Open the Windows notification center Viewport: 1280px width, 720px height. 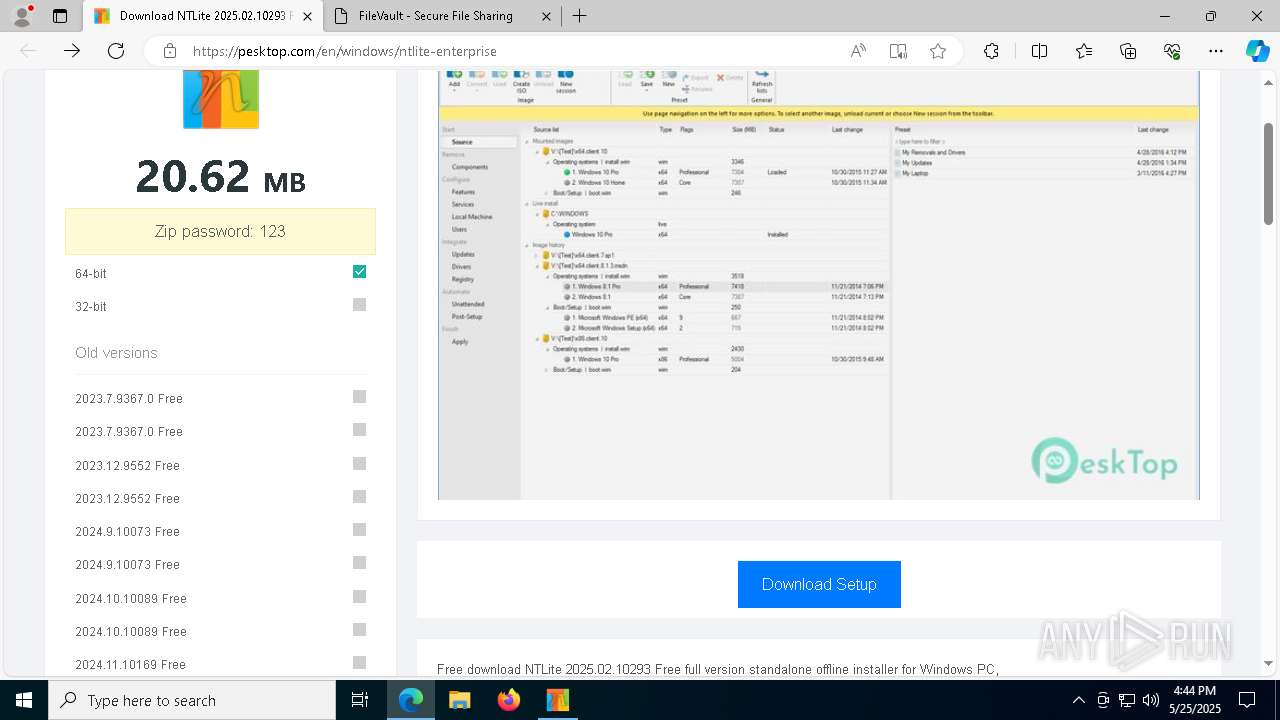point(1247,700)
